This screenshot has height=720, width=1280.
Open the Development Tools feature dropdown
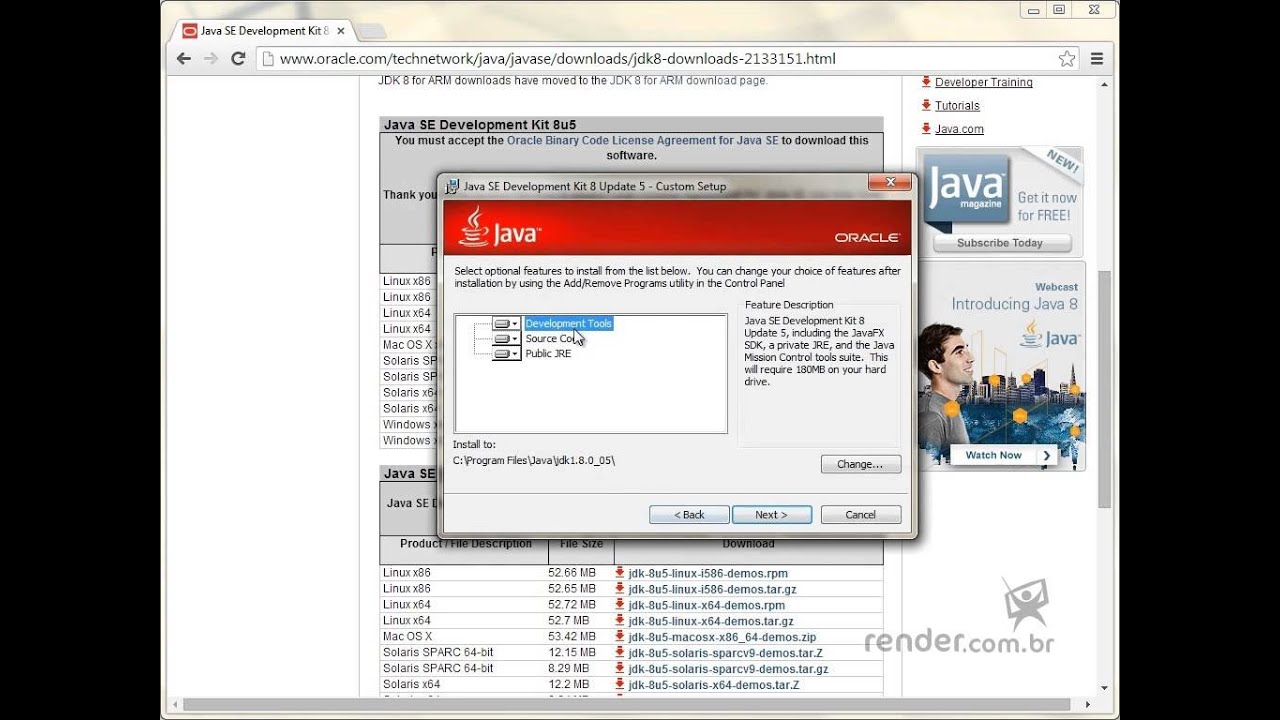point(507,324)
